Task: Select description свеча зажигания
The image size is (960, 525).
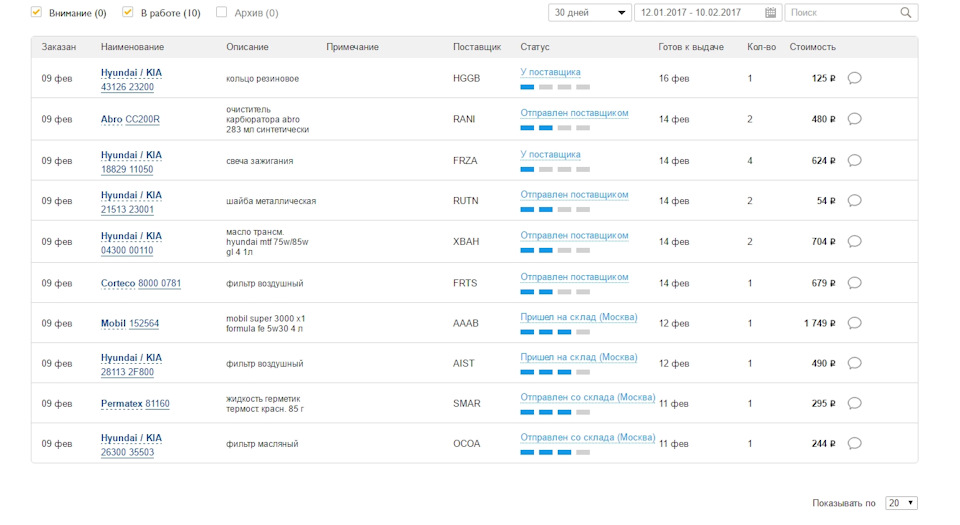Action: click(260, 161)
